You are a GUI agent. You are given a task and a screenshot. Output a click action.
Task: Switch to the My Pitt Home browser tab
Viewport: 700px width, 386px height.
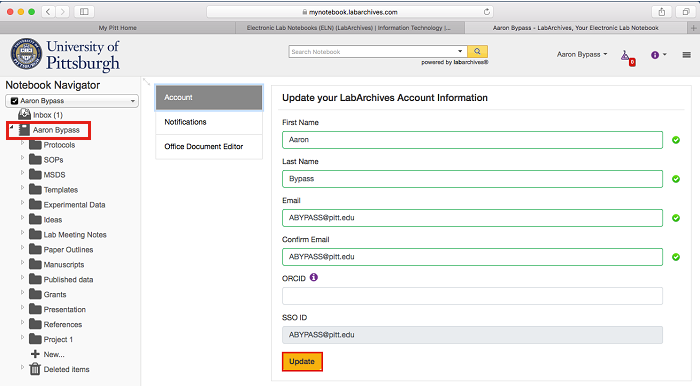(x=118, y=28)
